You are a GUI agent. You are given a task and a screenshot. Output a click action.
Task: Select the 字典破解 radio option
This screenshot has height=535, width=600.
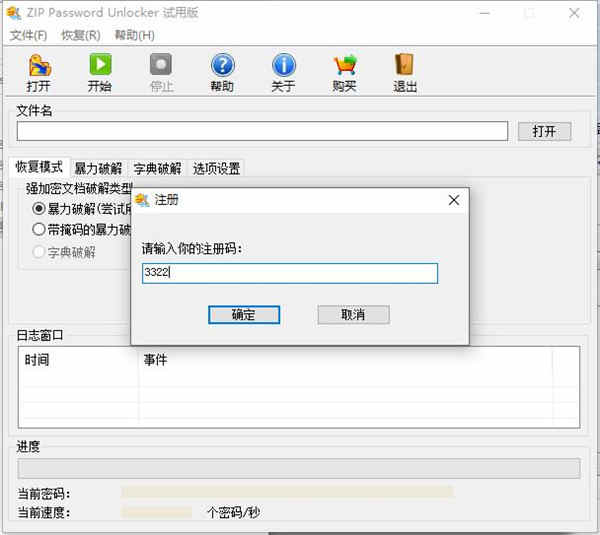(39, 252)
